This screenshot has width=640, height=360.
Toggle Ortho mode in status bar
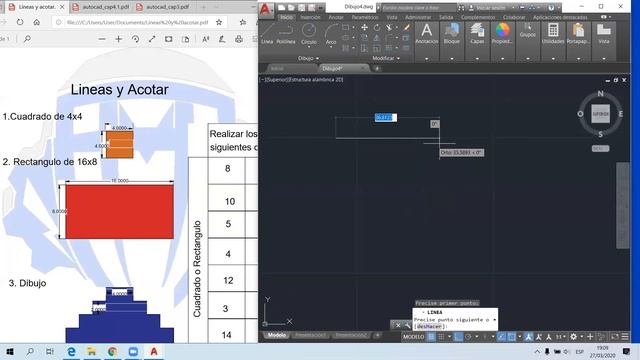458,337
